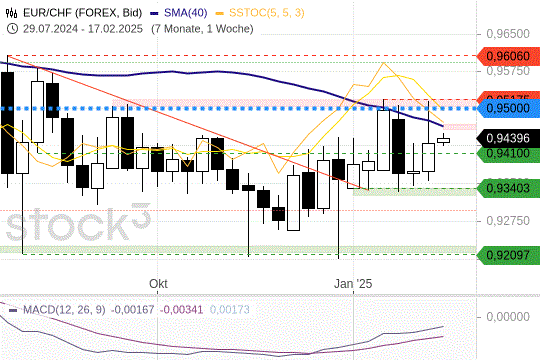Click the SSTOC(5, 5, 3) indicator label
540x360 pixels.
pyautogui.click(x=267, y=13)
